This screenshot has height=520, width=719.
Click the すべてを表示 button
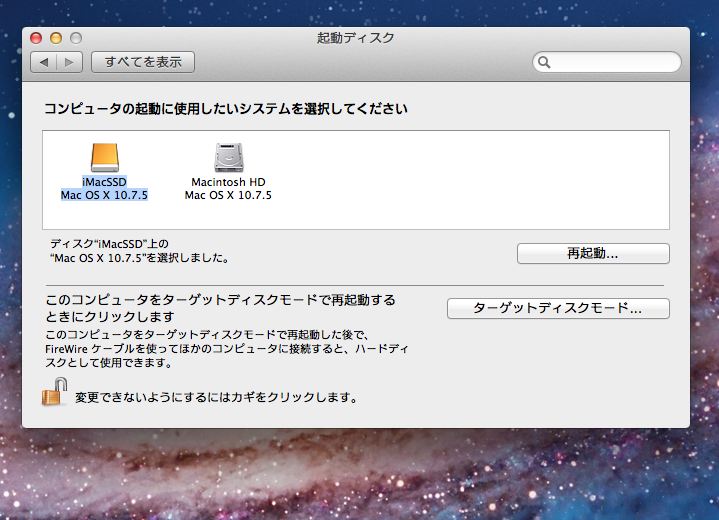(x=143, y=62)
